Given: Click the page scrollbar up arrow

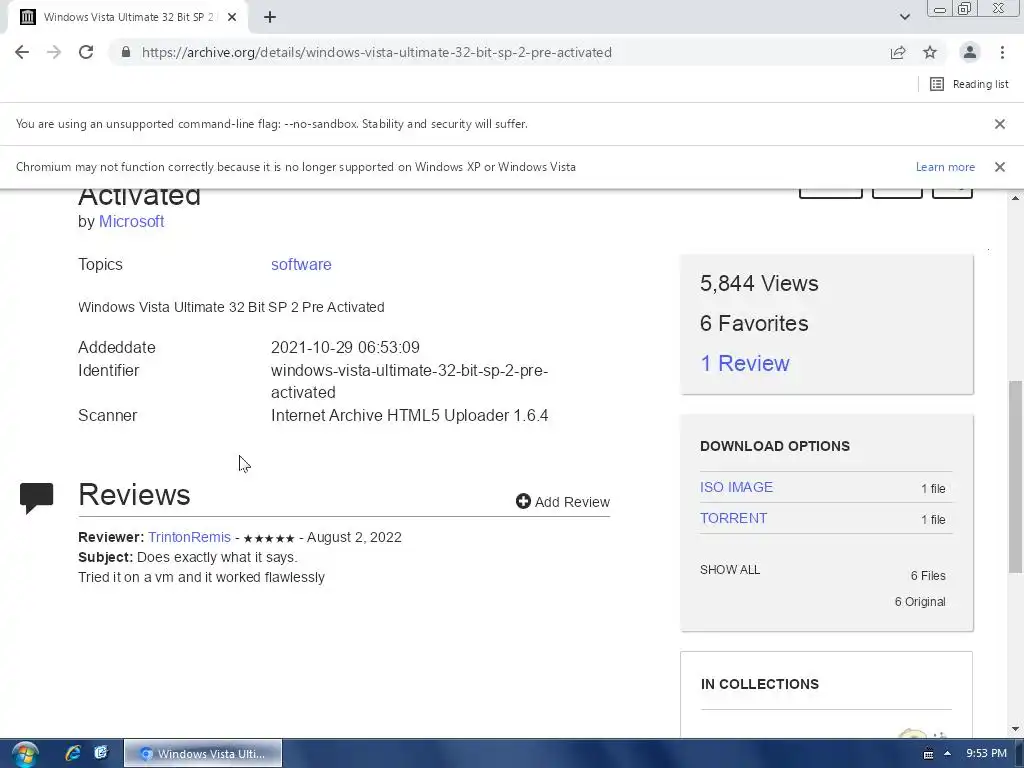Looking at the screenshot, I should 1016,198.
